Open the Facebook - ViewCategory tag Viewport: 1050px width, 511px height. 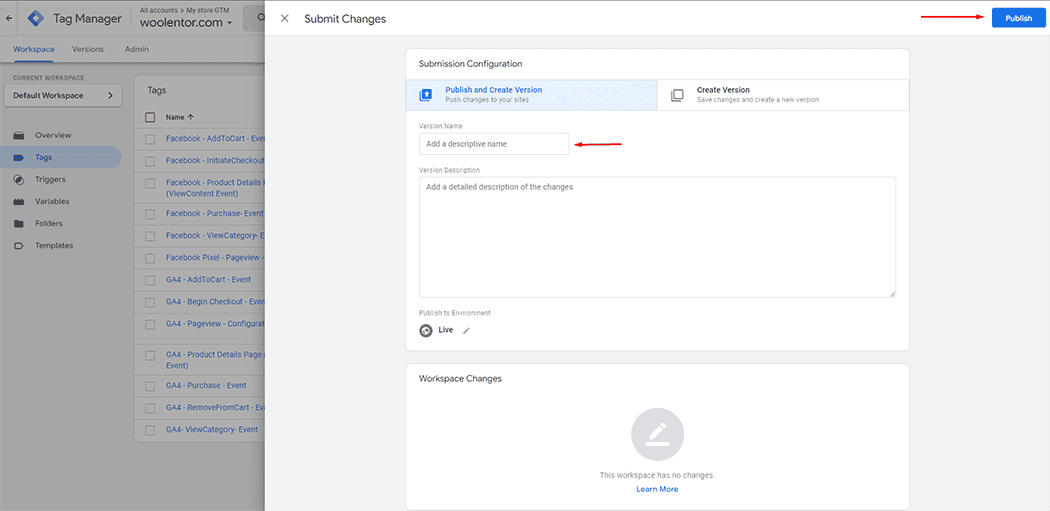click(215, 236)
